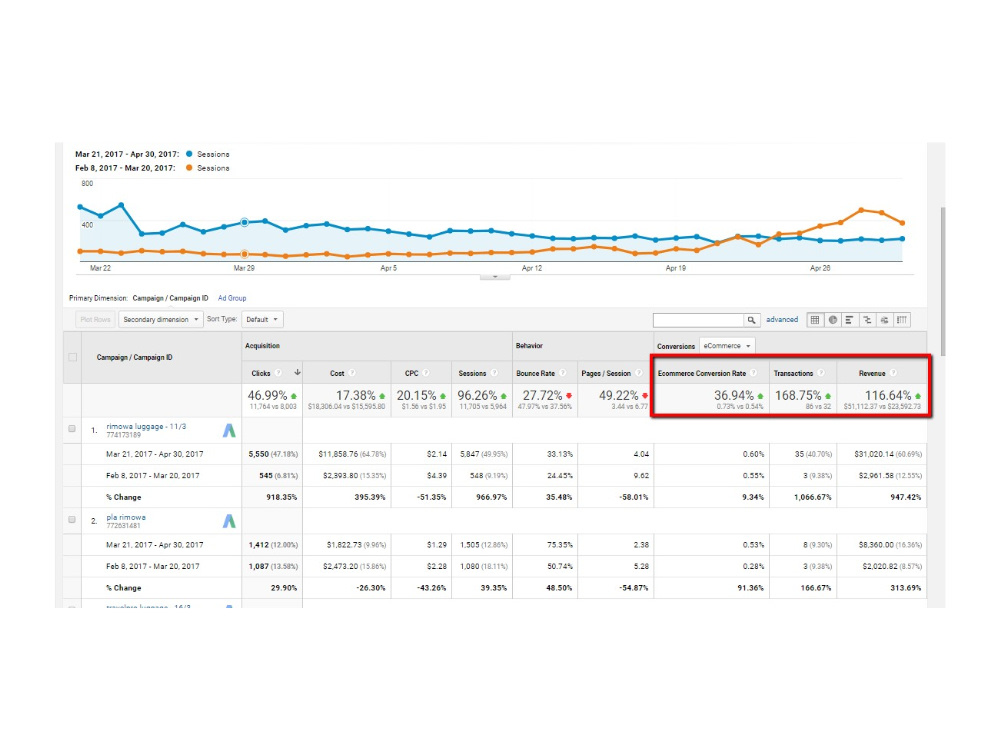Image resolution: width=1000 pixels, height=750 pixels.
Task: Click blue Sessions legend dot
Action: click(x=189, y=154)
